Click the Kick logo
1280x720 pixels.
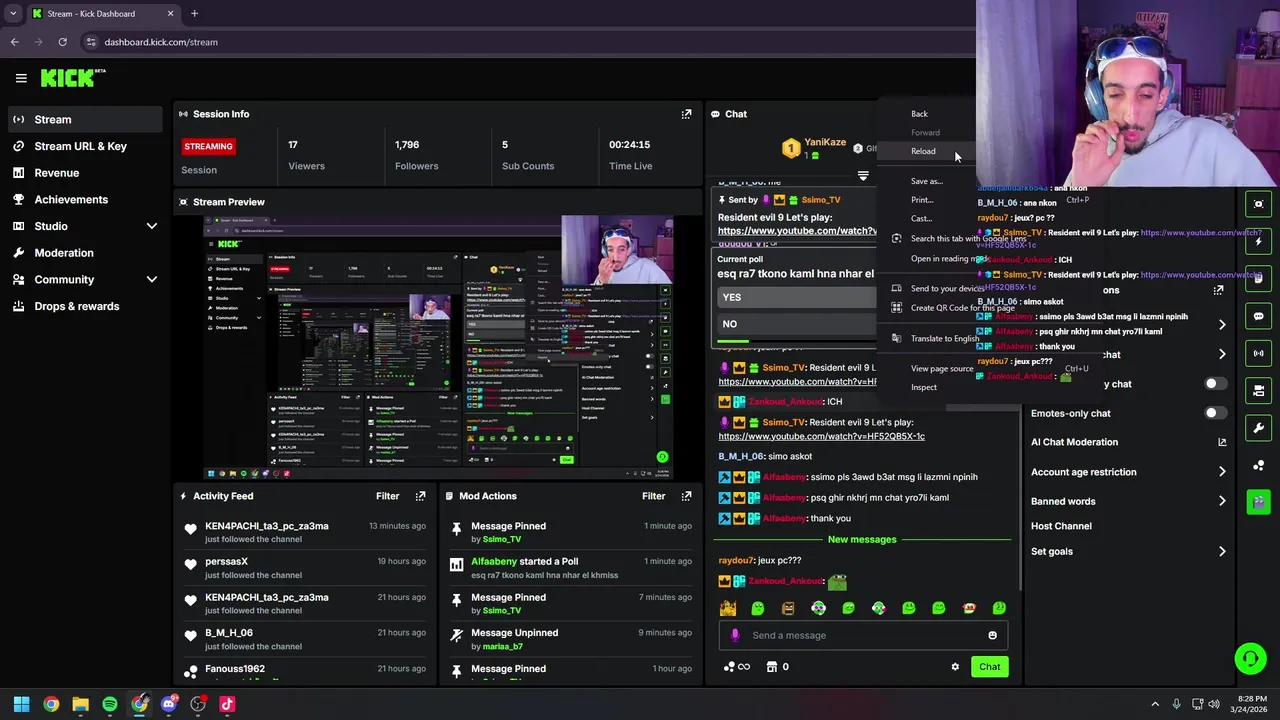click(x=72, y=77)
